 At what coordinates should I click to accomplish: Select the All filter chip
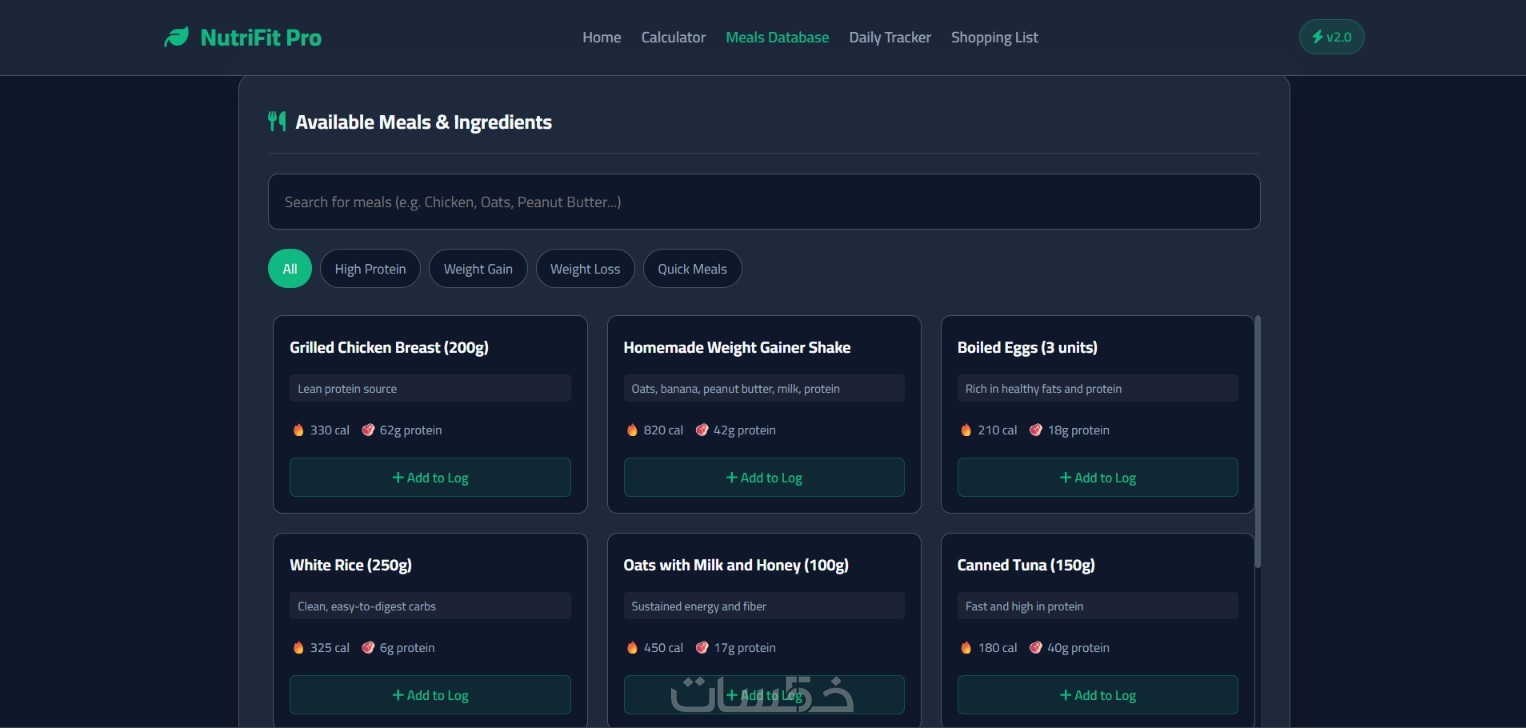click(x=290, y=268)
